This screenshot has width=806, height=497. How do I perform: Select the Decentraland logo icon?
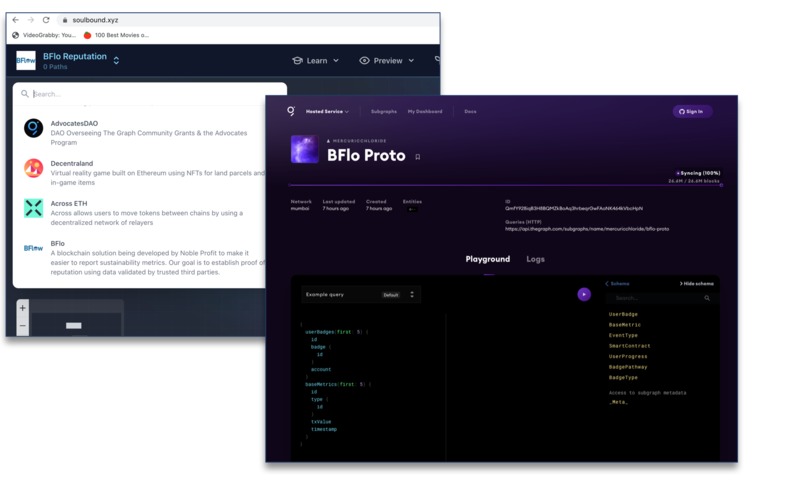click(x=33, y=168)
